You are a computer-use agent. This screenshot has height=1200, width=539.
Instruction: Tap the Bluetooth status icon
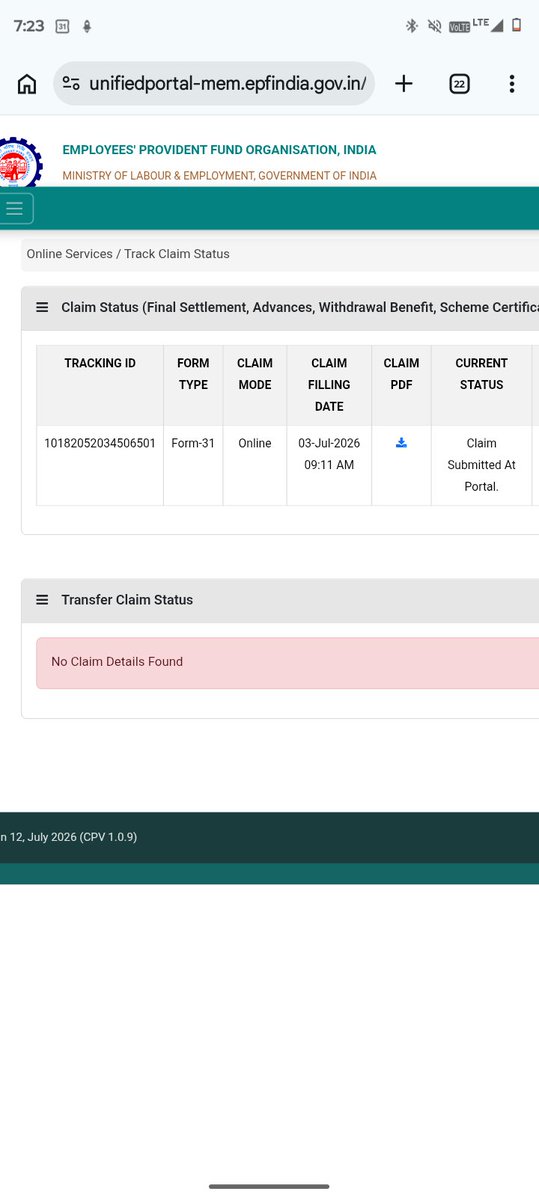click(x=411, y=26)
